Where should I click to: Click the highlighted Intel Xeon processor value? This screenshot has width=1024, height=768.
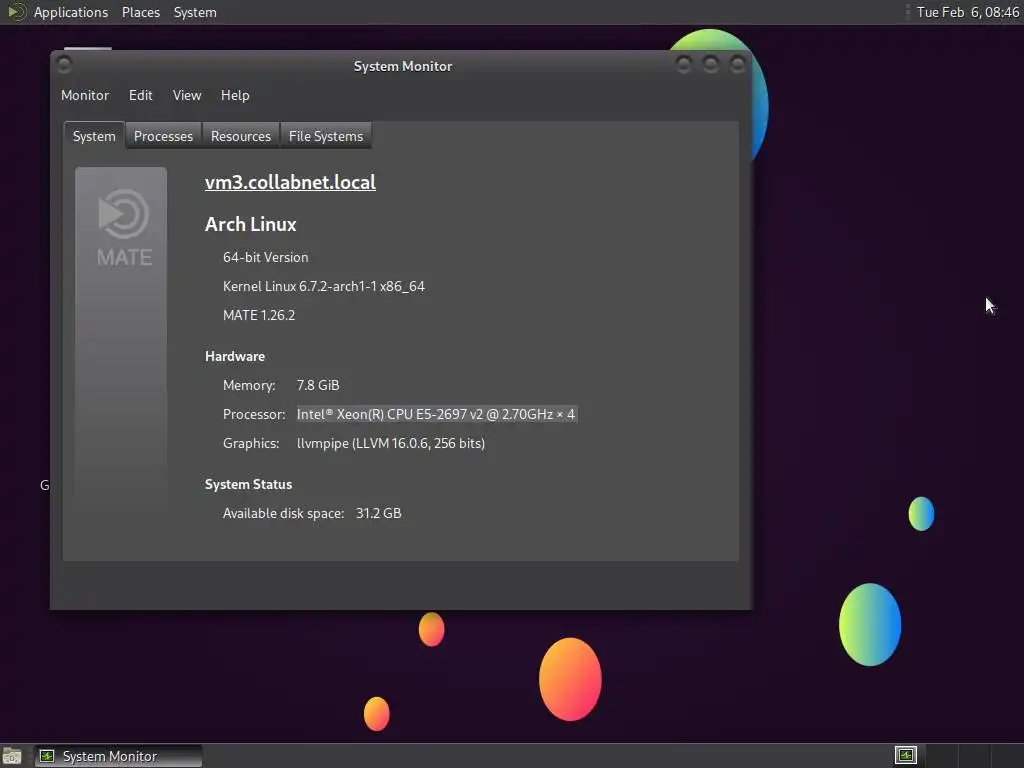click(436, 414)
